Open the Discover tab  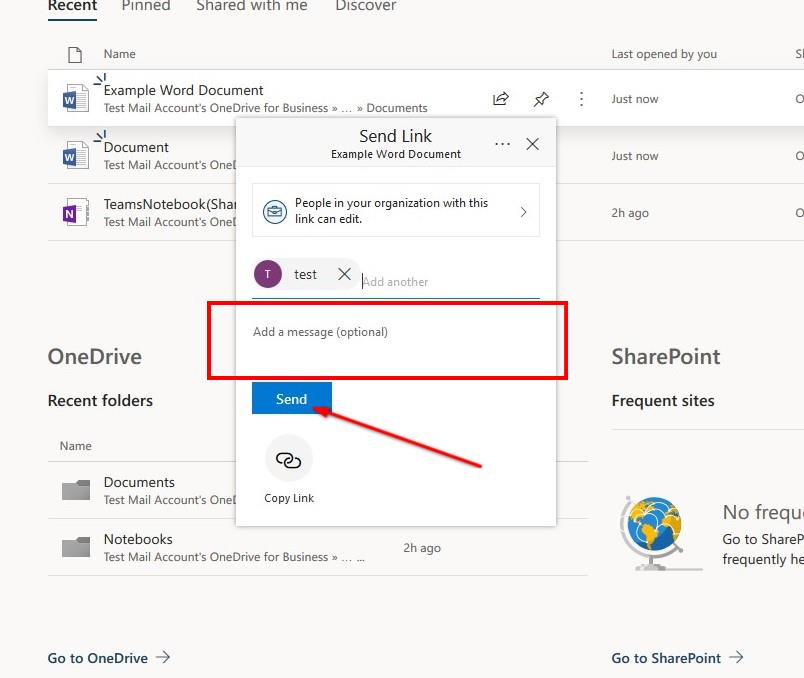(366, 6)
